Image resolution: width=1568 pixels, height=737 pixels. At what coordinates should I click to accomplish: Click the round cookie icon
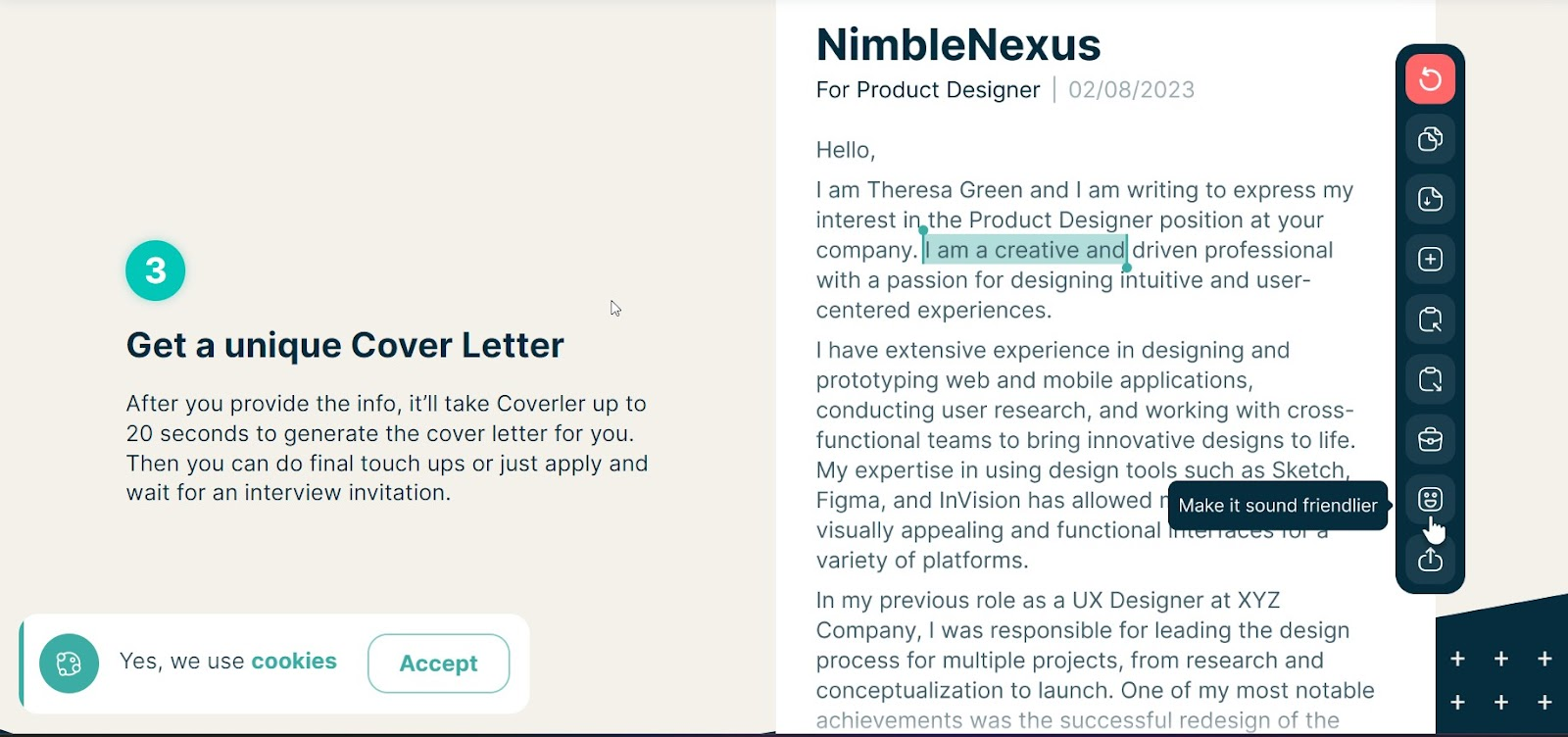[69, 663]
